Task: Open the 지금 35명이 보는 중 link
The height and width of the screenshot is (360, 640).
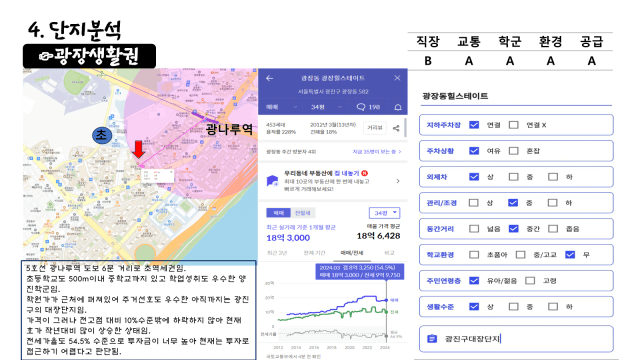Action: pos(377,151)
